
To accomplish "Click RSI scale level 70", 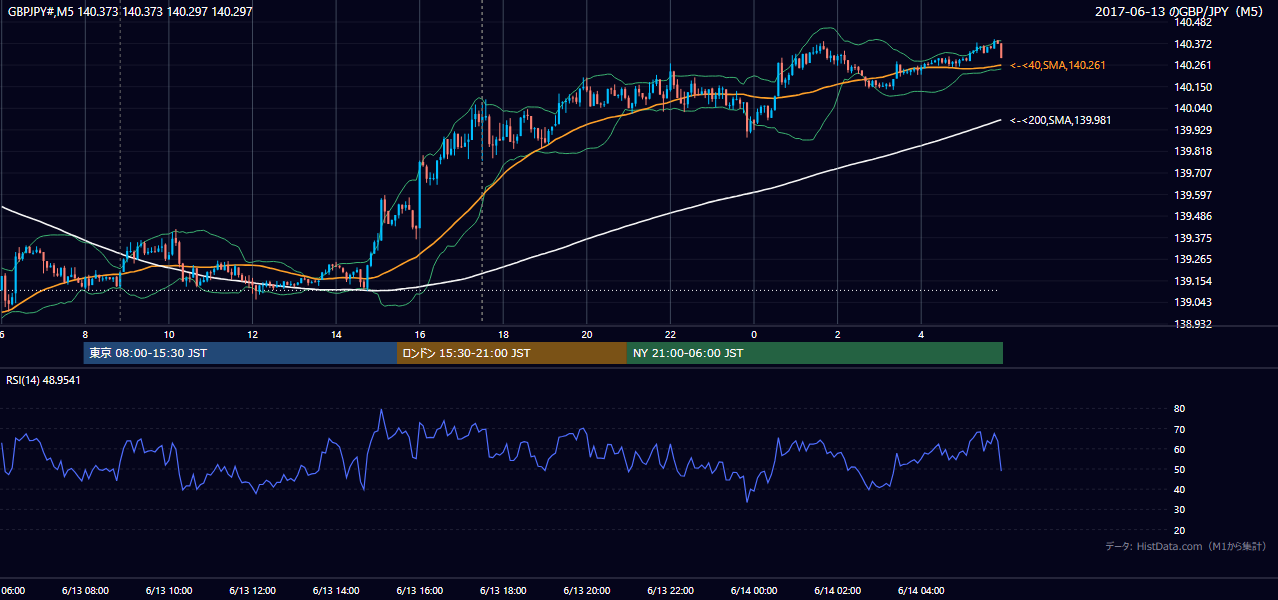I will (1179, 429).
